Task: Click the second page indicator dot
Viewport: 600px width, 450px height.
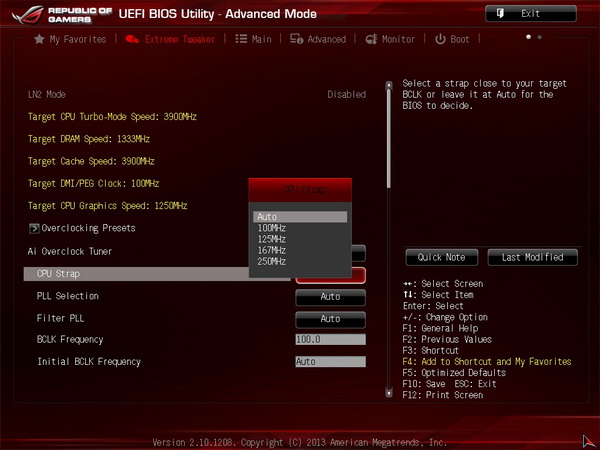Action: (540, 37)
